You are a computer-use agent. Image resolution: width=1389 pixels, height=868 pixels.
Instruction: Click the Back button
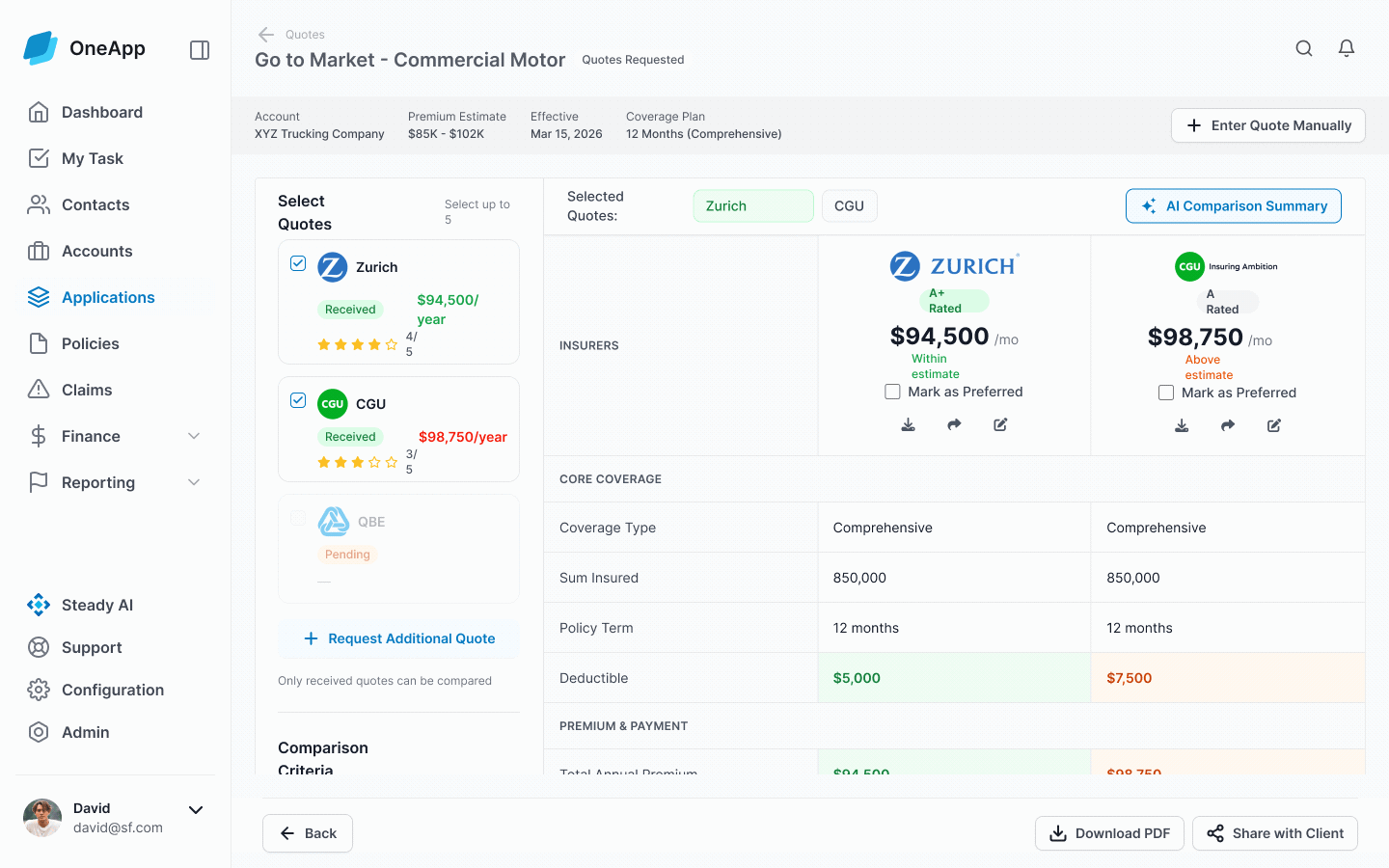click(x=308, y=833)
